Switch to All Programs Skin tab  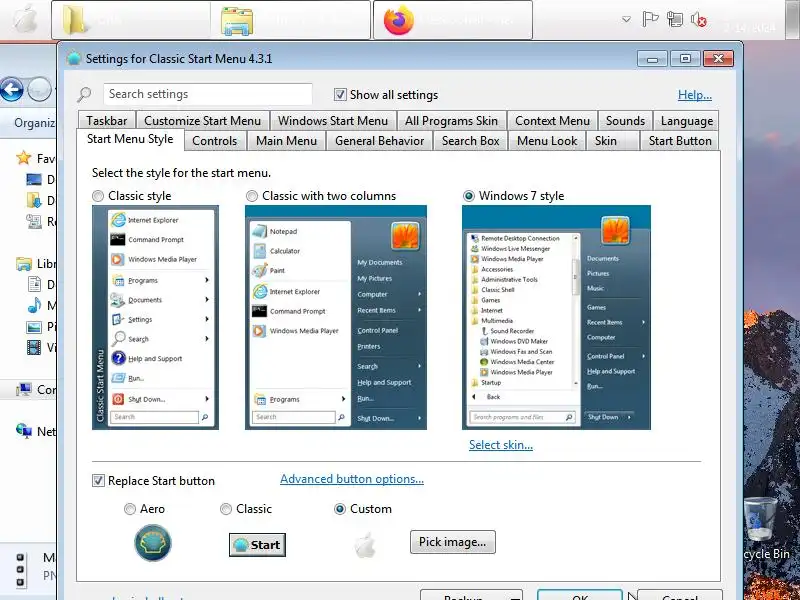pyautogui.click(x=451, y=121)
